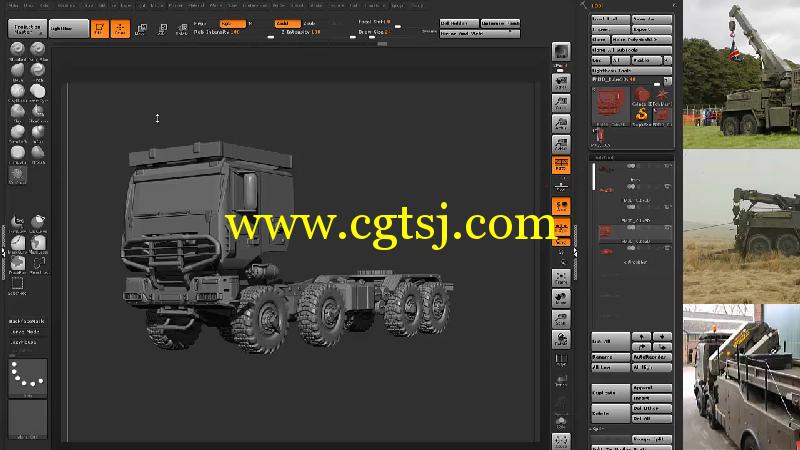
Task: Open Projection Master
Action: pos(27,28)
